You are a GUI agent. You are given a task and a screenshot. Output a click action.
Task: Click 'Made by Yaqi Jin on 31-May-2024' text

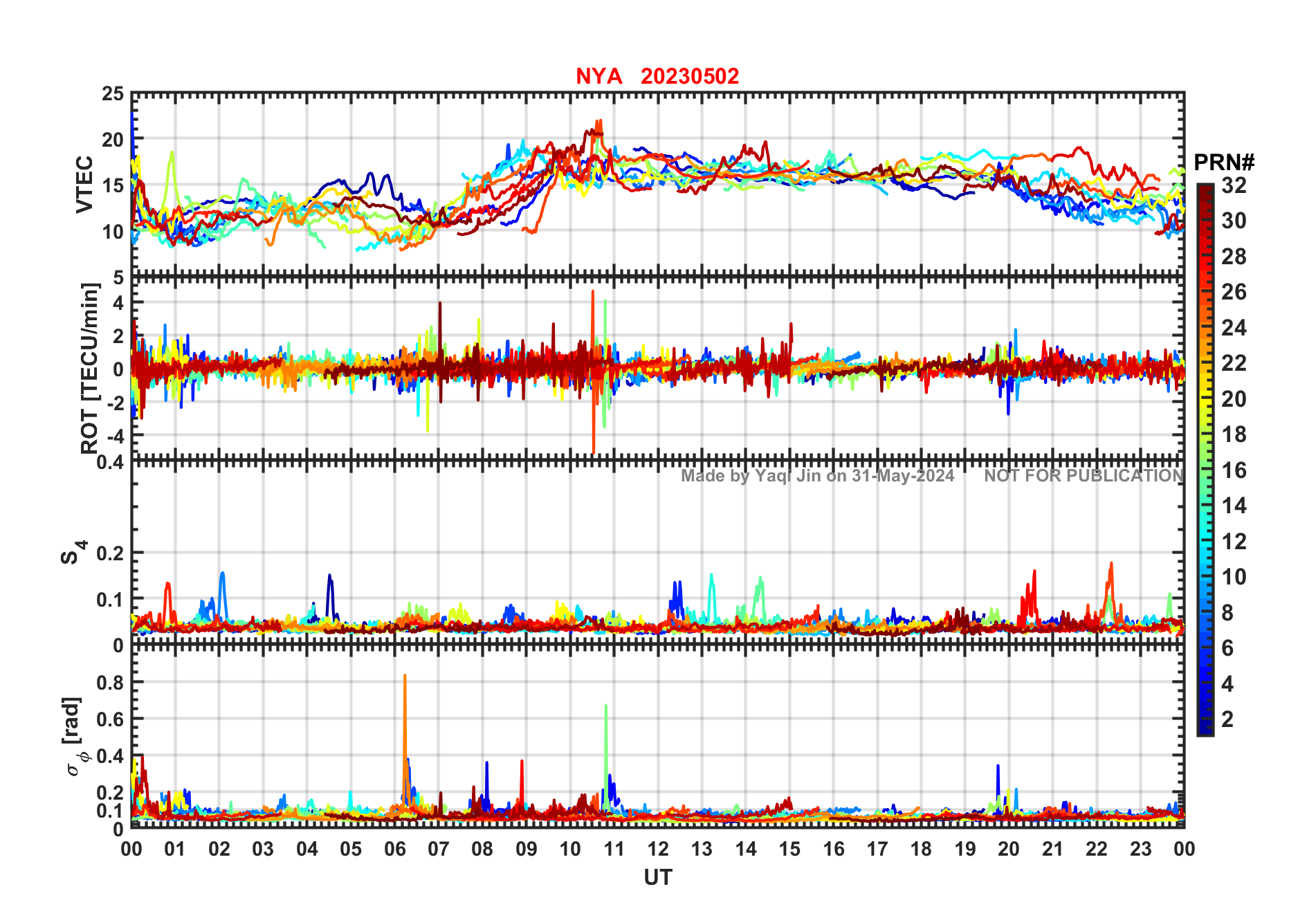818,476
